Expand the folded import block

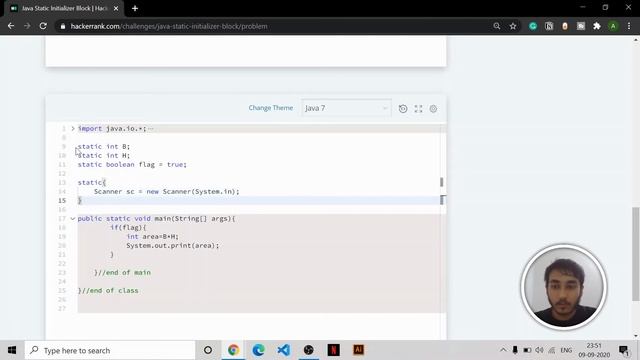(x=73, y=129)
